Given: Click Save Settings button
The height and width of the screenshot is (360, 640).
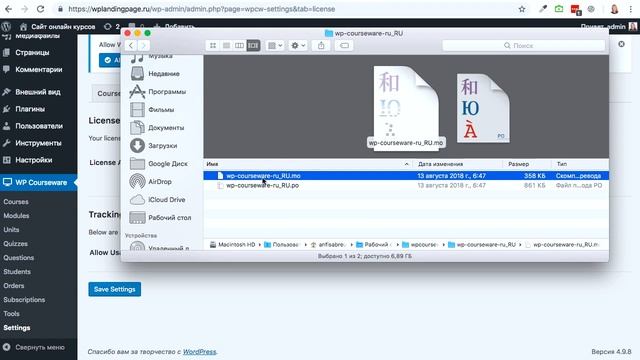Looking at the screenshot, I should (x=115, y=289).
